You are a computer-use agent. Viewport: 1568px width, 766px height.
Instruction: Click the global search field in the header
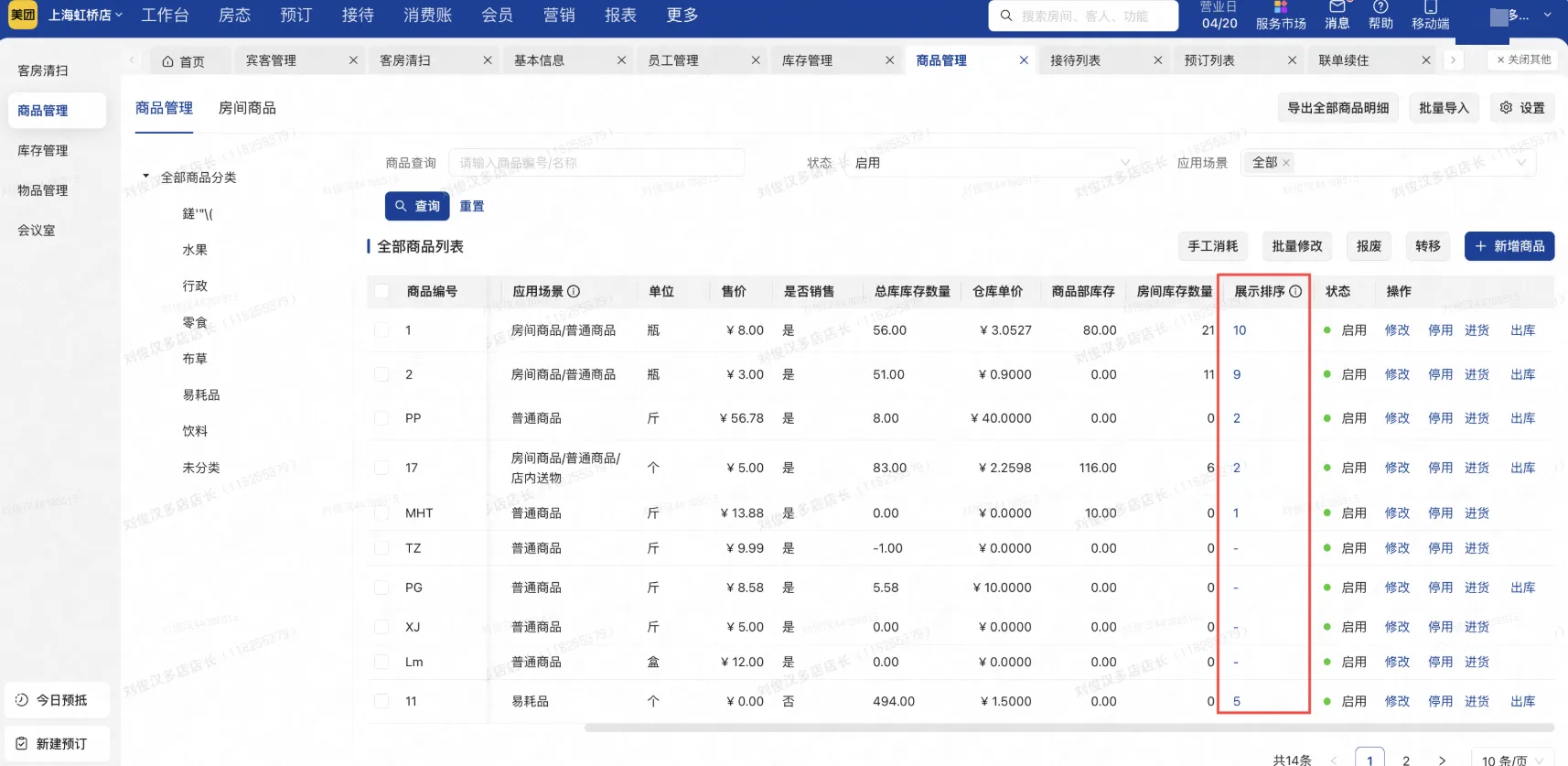1083,16
